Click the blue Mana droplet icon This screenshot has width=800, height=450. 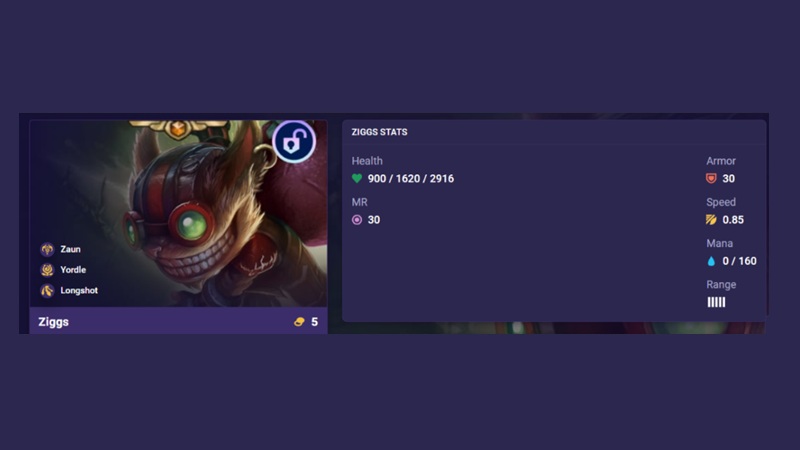pos(711,261)
